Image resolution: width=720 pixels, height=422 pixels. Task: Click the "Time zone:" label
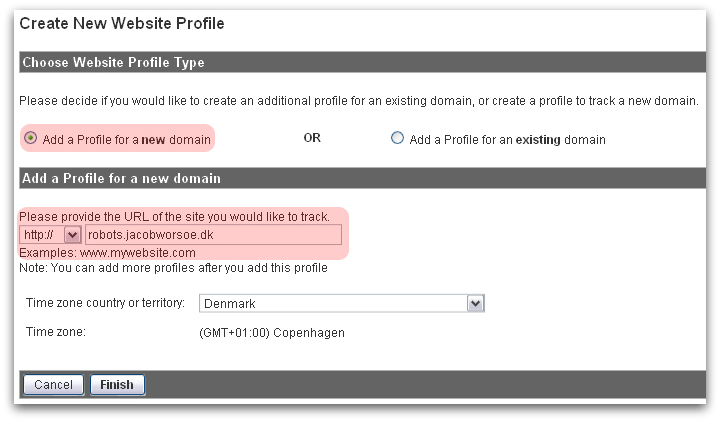tap(56, 332)
